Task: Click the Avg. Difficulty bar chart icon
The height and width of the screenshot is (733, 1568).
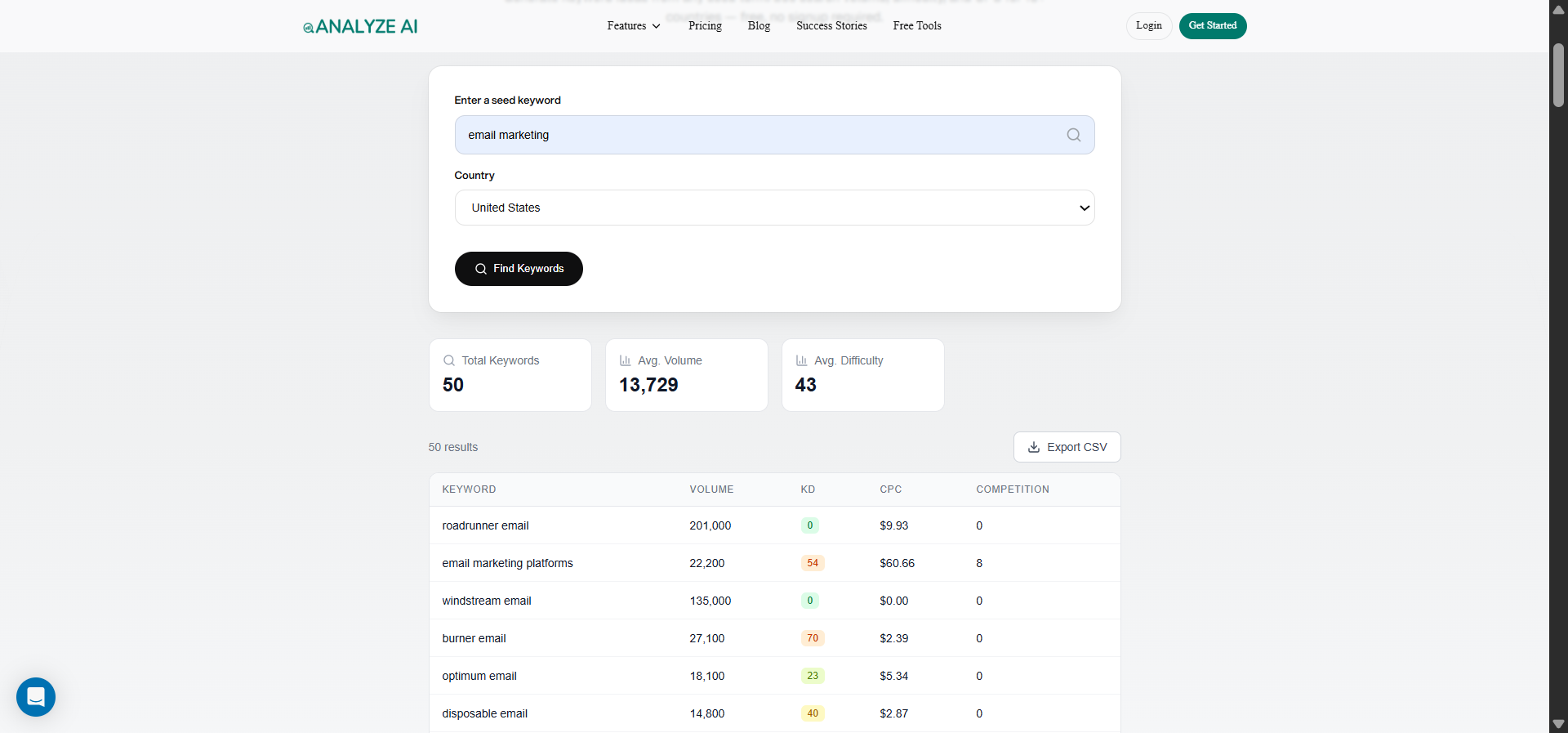Action: pyautogui.click(x=802, y=360)
